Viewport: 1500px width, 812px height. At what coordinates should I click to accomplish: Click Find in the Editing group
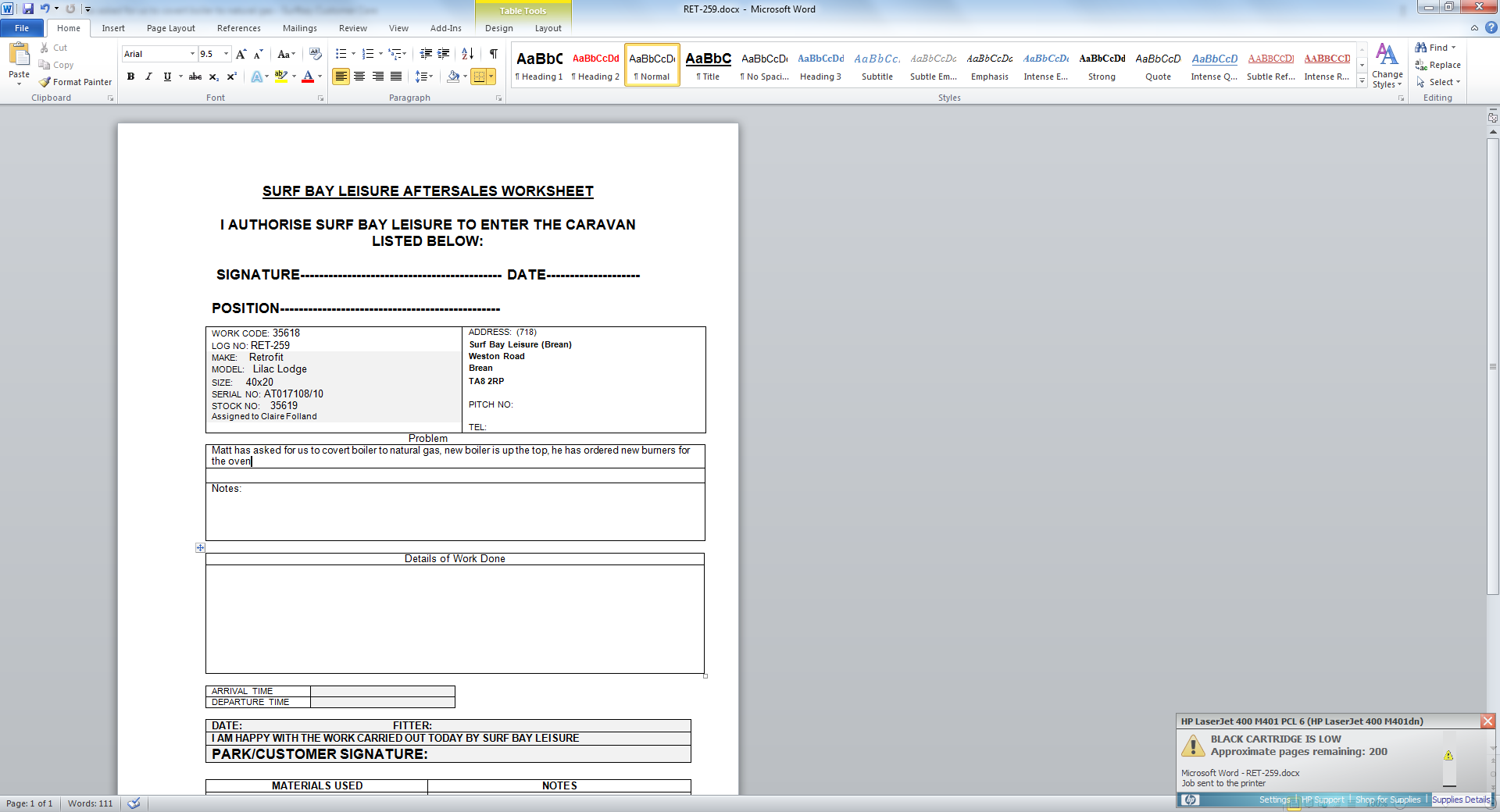pos(1436,48)
